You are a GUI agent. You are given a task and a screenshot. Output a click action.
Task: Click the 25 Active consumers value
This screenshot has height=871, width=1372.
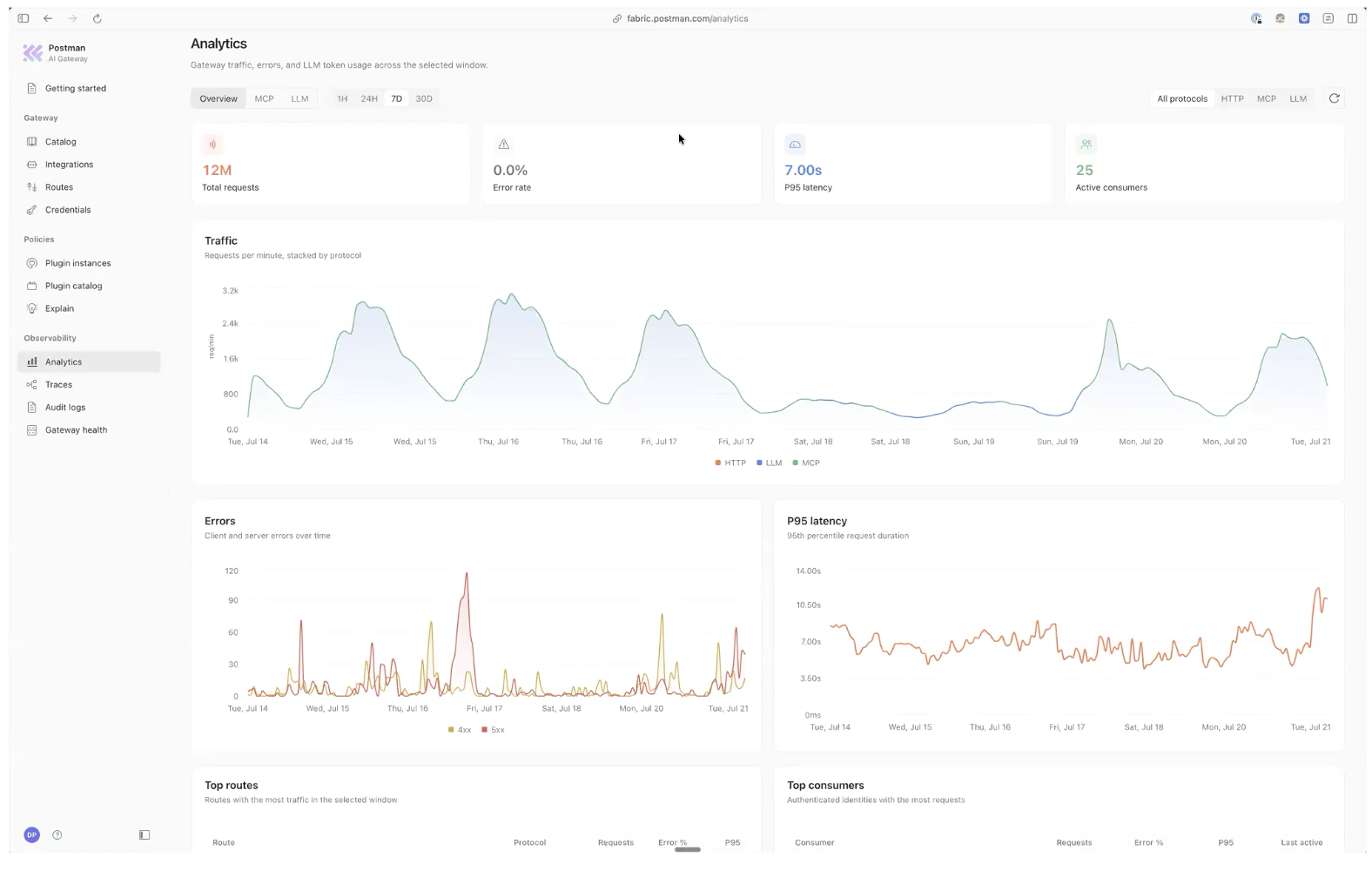[x=1084, y=170]
